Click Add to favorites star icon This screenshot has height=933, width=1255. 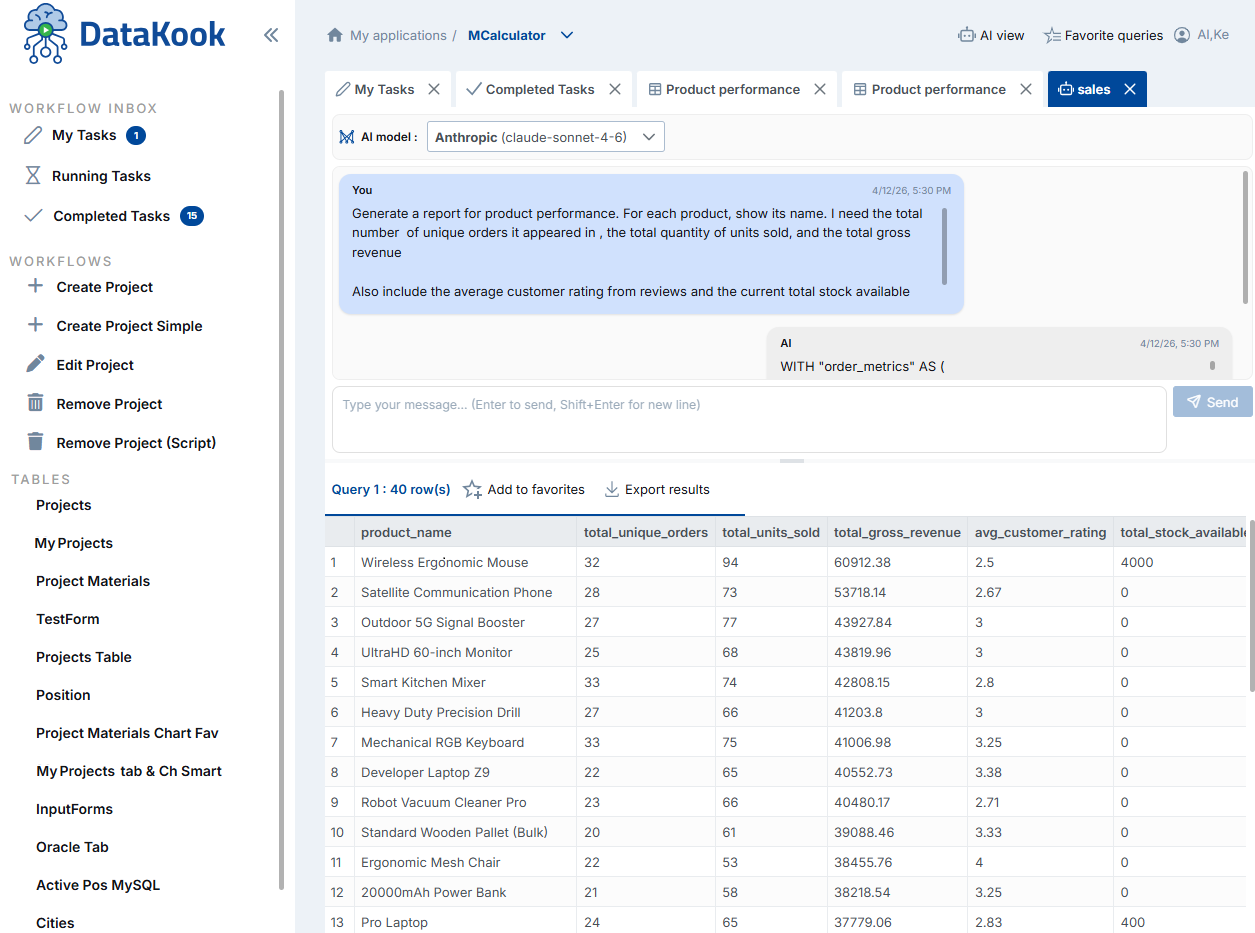(x=472, y=490)
